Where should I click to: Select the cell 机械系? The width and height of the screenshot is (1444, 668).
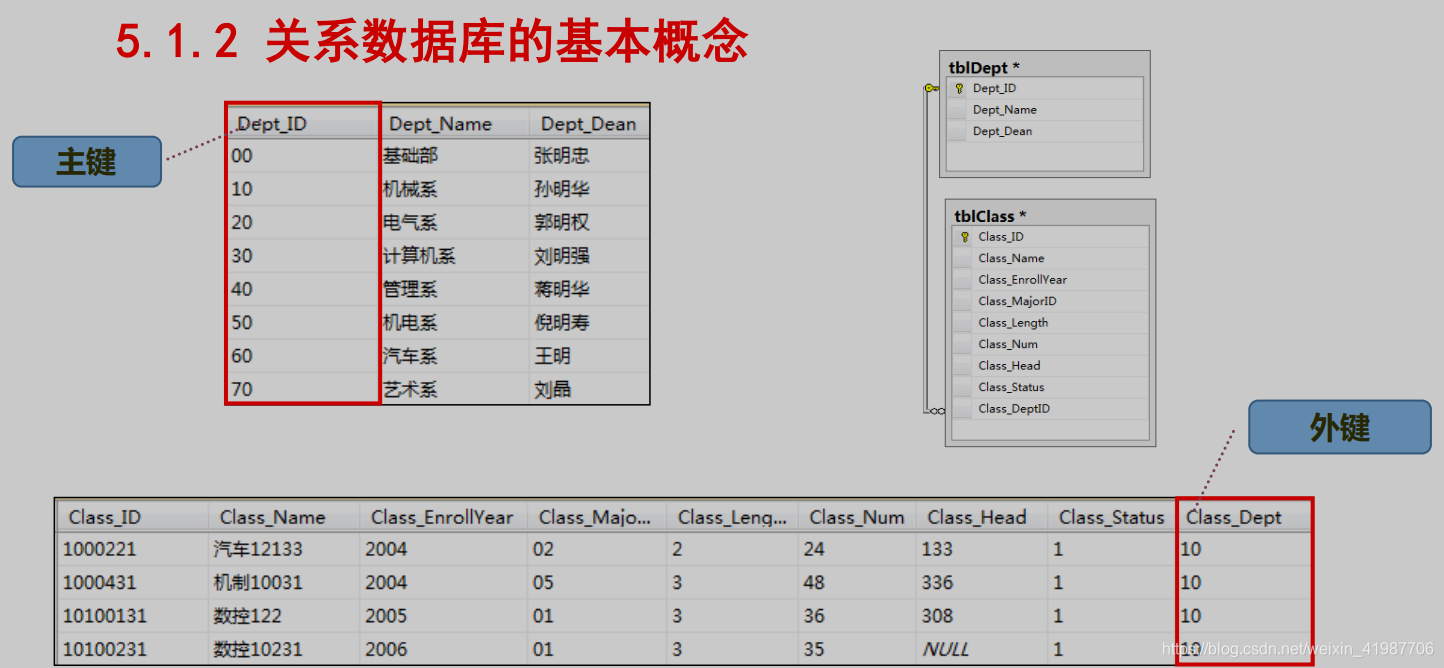pyautogui.click(x=455, y=189)
